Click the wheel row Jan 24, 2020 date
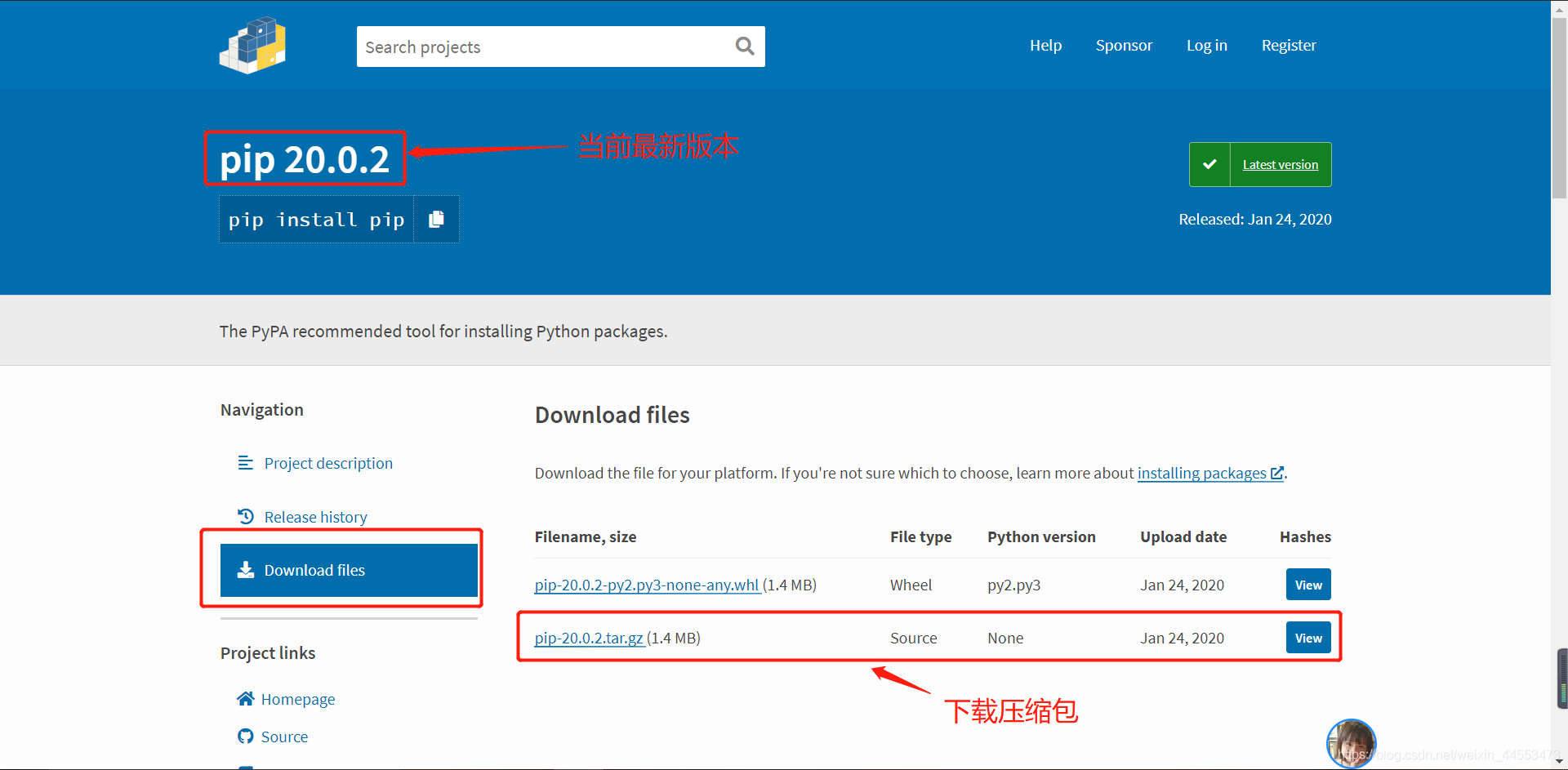The width and height of the screenshot is (1568, 770). coord(1182,585)
